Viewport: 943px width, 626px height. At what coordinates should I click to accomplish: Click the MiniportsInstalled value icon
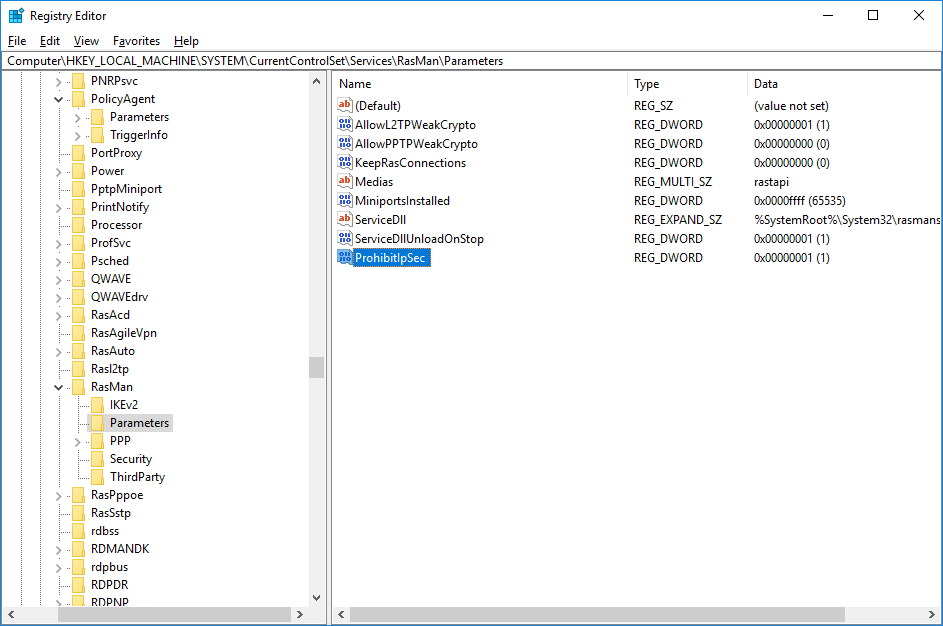click(345, 200)
